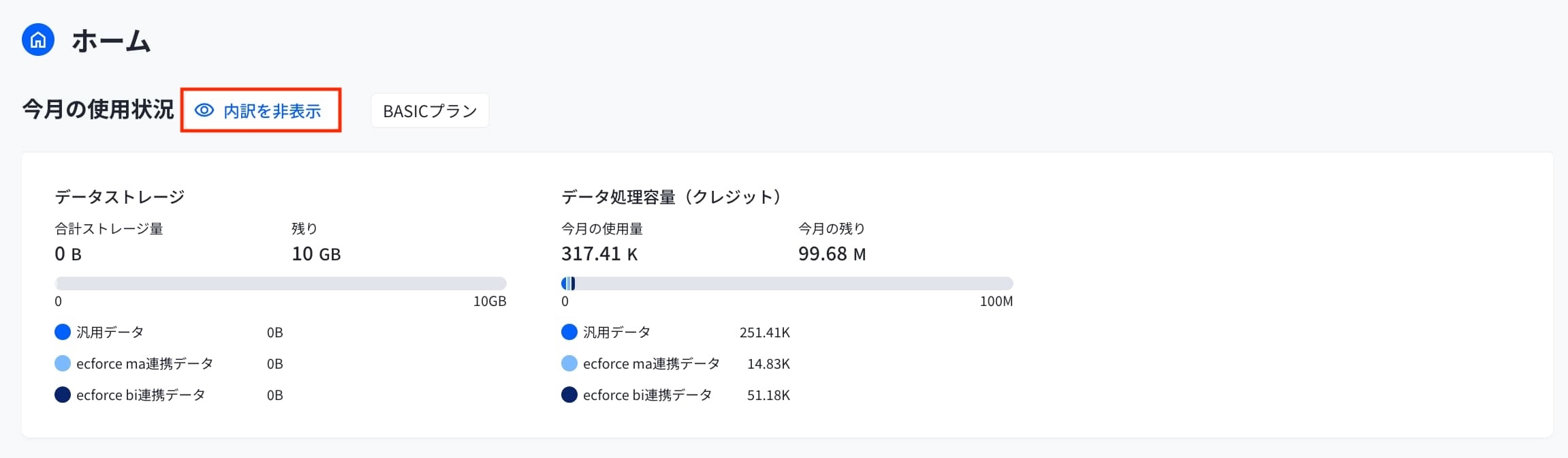This screenshot has height=458, width=1568.
Task: Click the ecforce bi navy credits dot
Action: [x=569, y=395]
